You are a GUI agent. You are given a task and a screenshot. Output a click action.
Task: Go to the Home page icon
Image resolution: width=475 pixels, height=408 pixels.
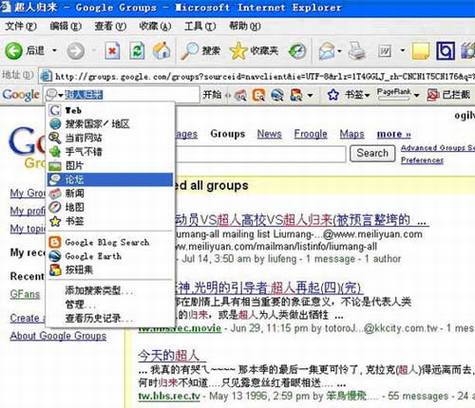[x=161, y=51]
